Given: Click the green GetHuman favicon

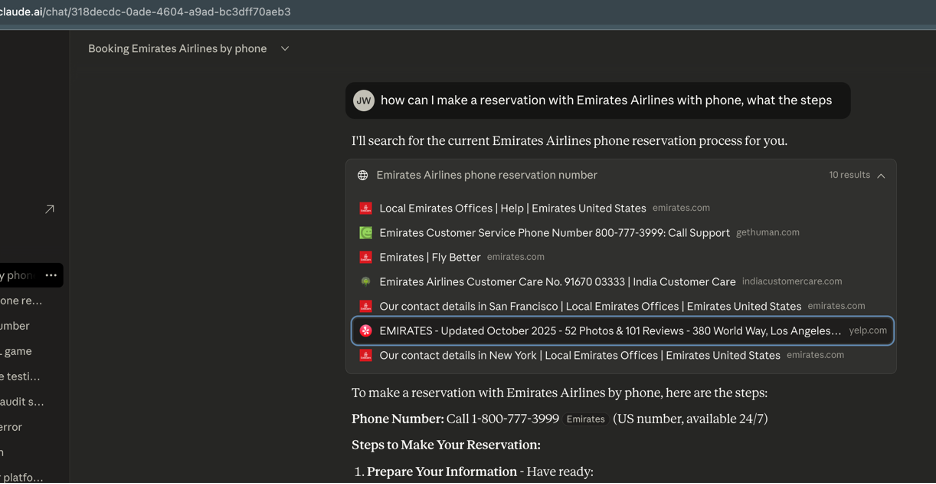Looking at the screenshot, I should coord(365,233).
